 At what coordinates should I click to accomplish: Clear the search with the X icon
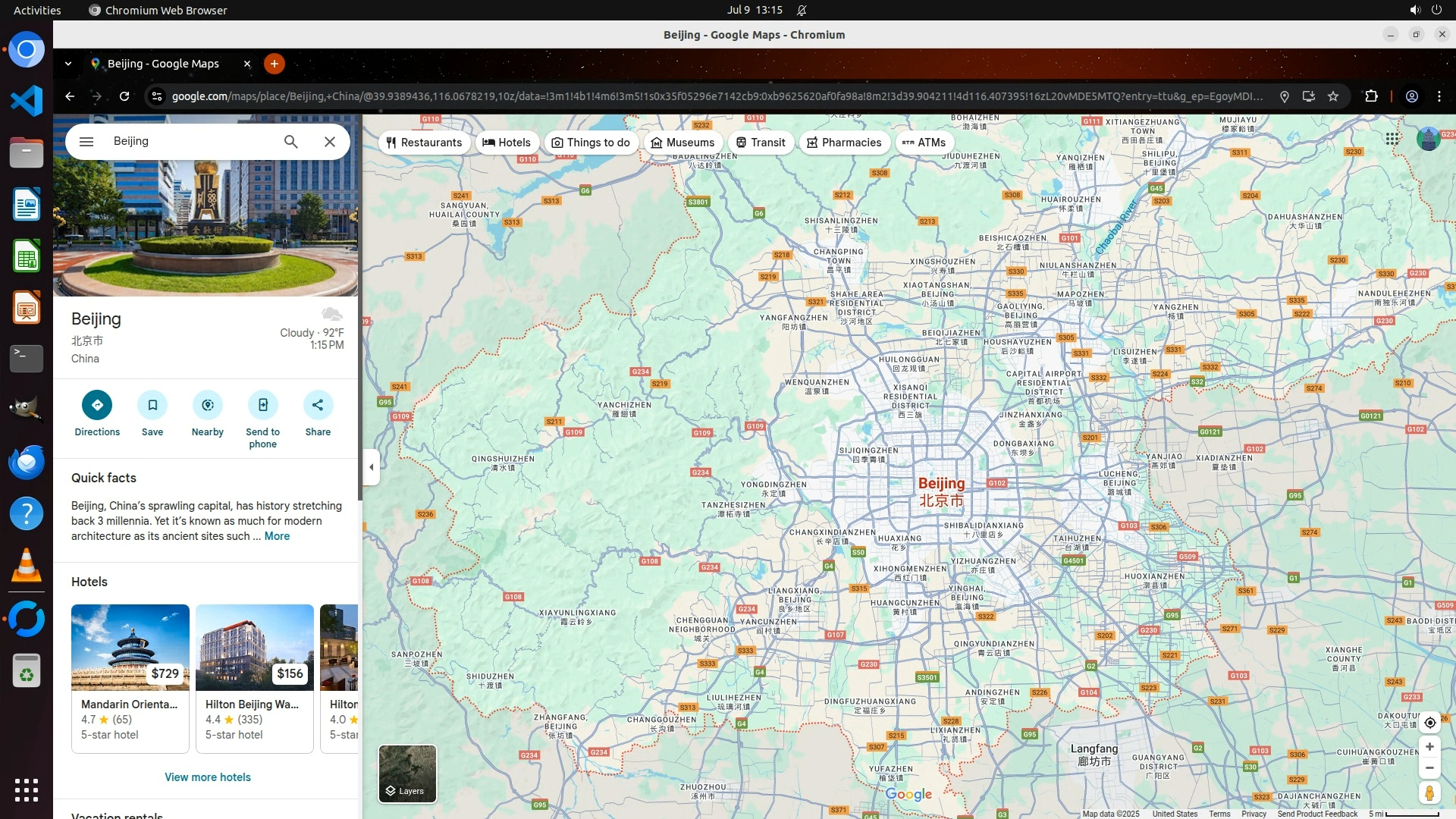pyautogui.click(x=330, y=142)
